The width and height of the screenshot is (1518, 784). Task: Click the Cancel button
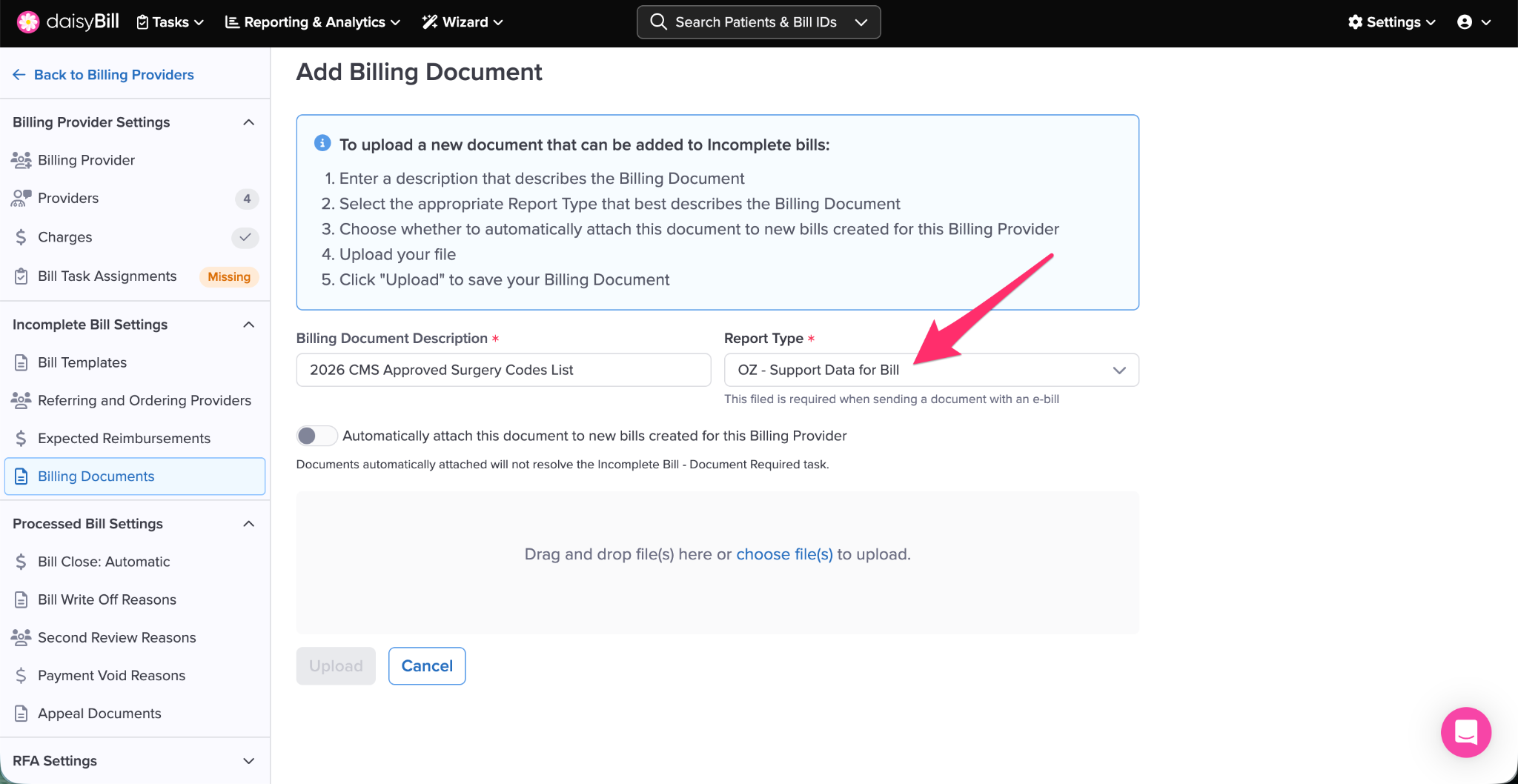(x=427, y=666)
